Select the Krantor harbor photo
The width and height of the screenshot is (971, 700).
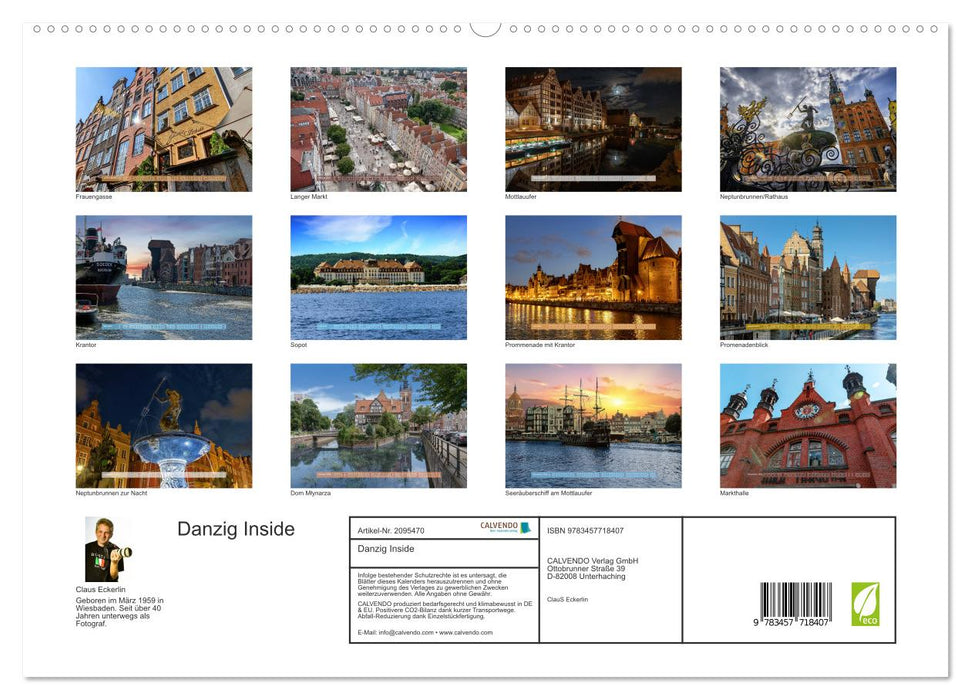pyautogui.click(x=164, y=276)
